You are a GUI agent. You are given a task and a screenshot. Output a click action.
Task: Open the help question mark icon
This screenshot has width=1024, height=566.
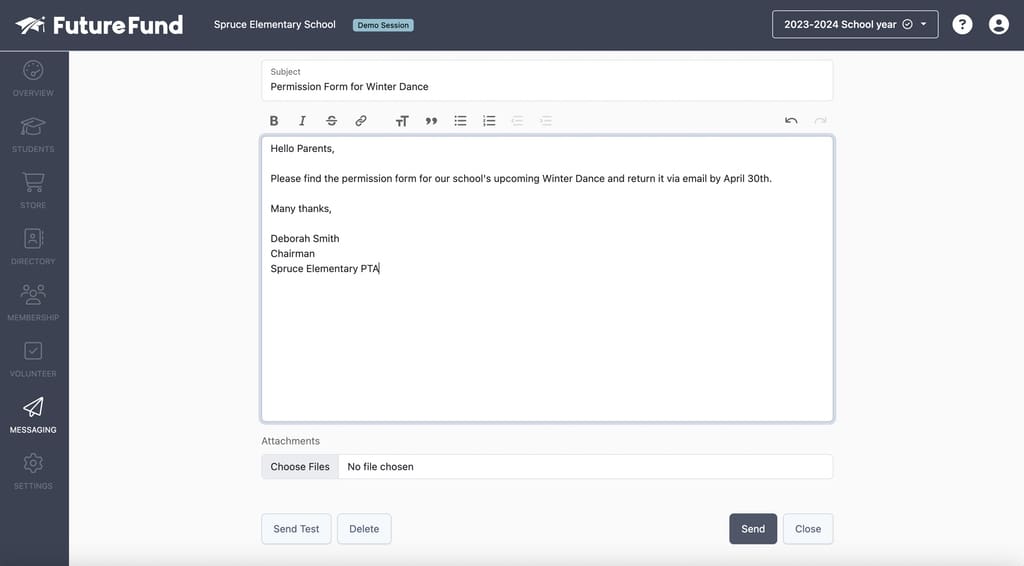[x=962, y=25]
